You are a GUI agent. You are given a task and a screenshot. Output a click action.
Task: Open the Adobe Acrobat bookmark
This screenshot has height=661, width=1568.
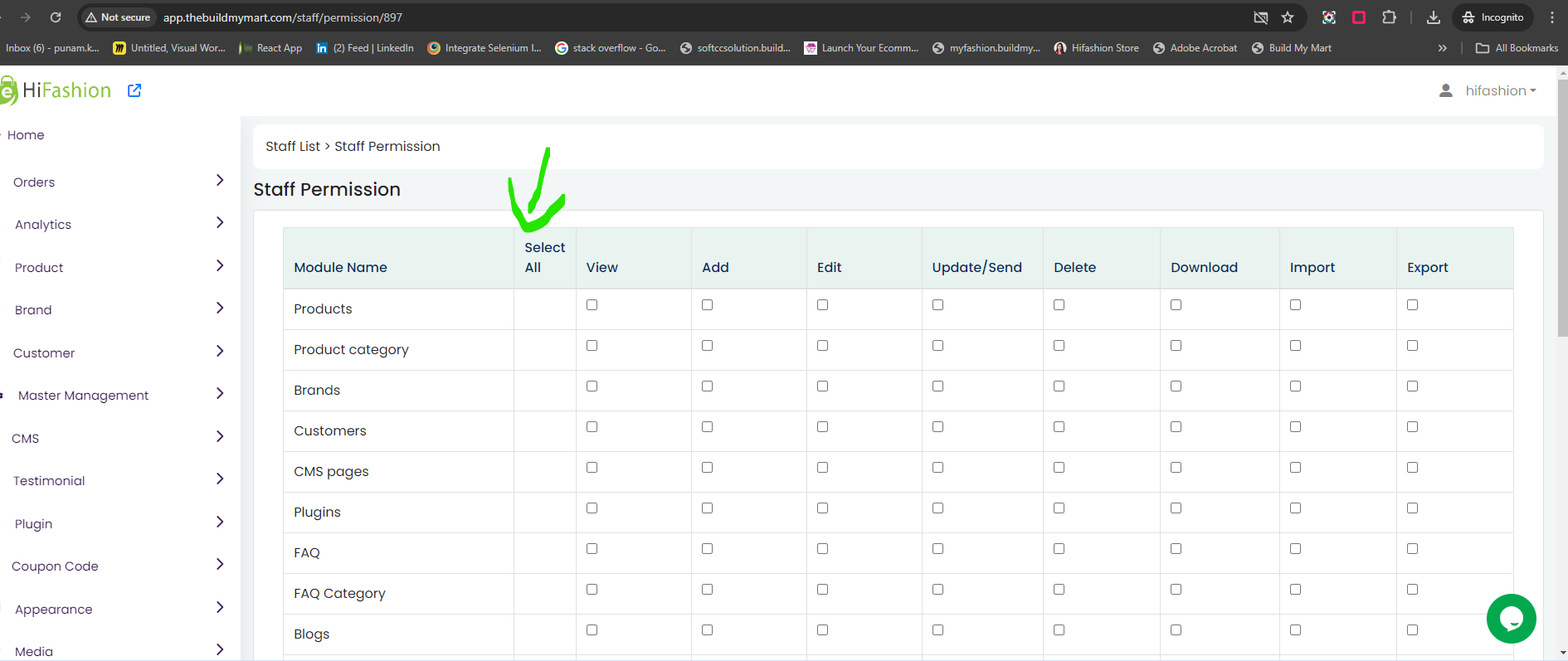click(x=1195, y=48)
